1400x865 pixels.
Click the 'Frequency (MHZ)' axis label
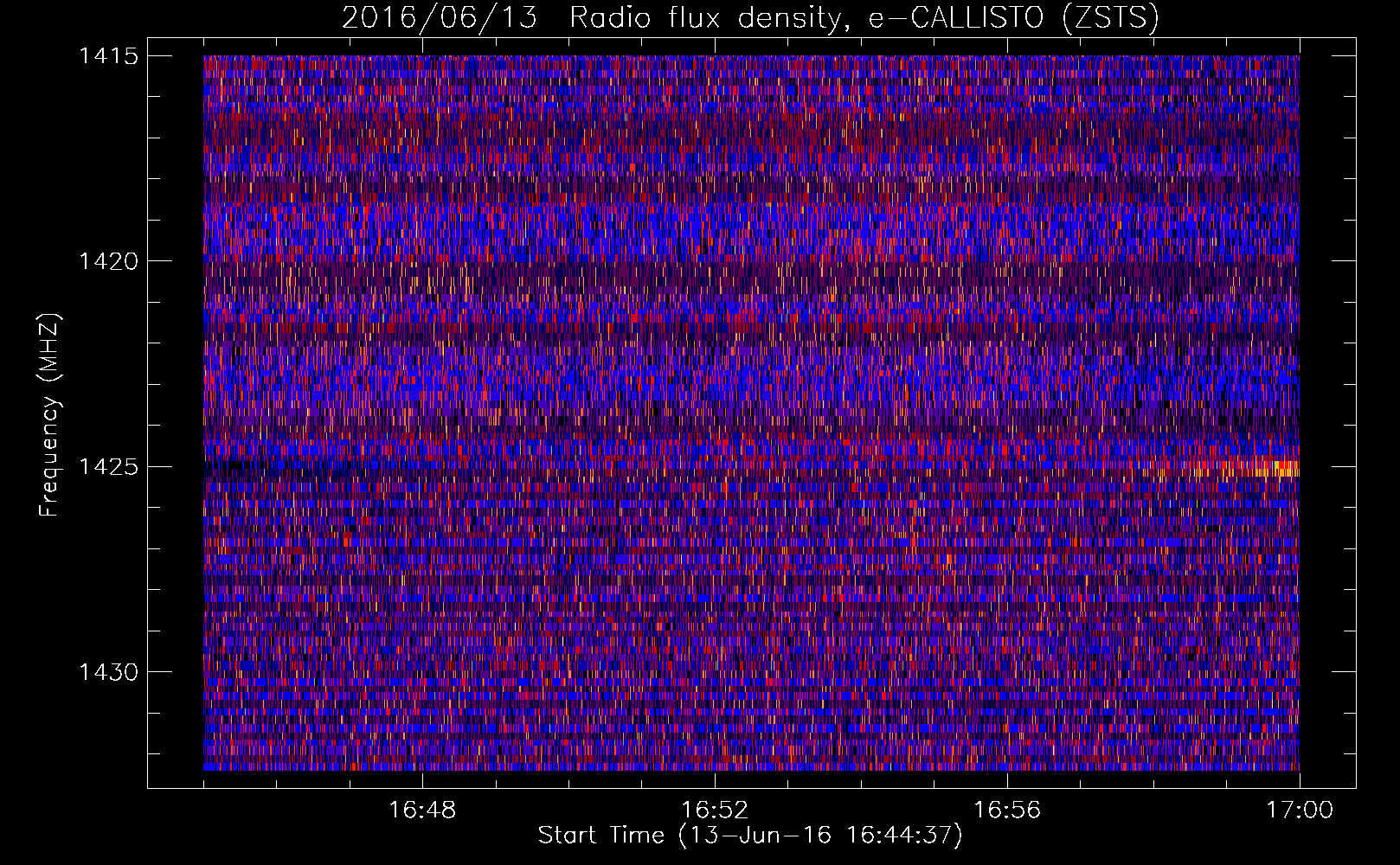point(49,414)
